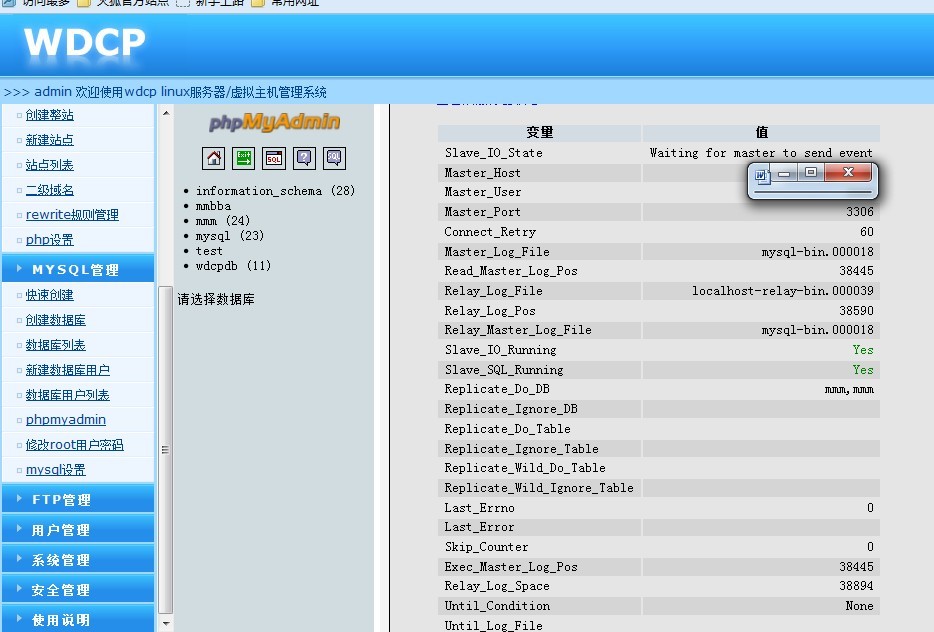Select the wdcpdb database
This screenshot has width=934, height=632.
point(219,266)
